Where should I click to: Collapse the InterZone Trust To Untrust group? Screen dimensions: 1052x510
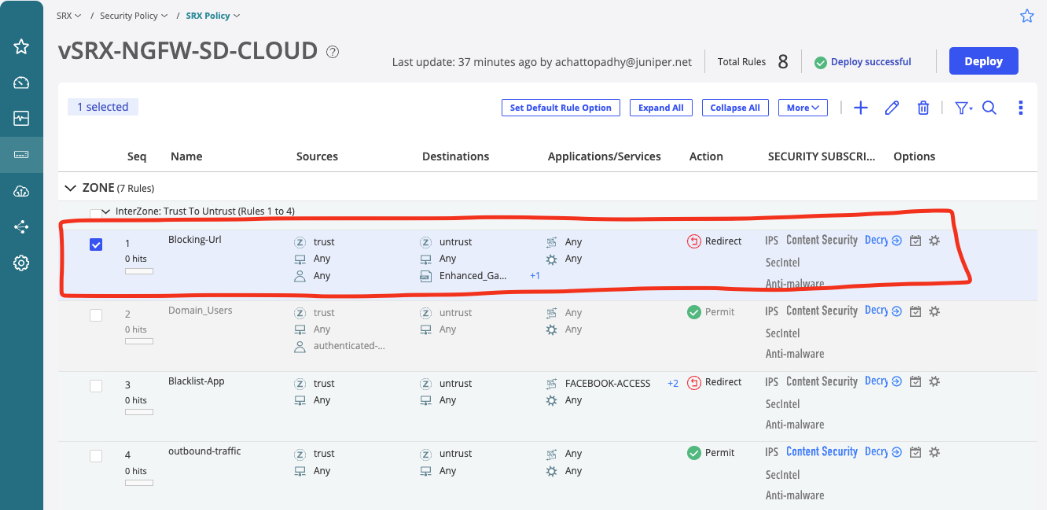pos(106,212)
